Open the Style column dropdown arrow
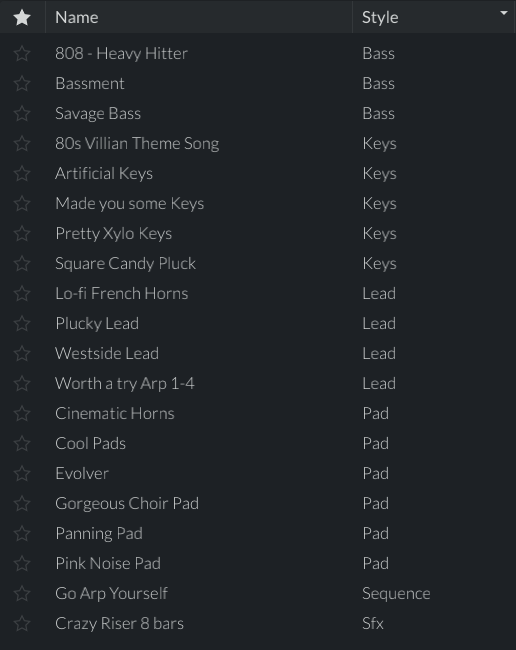Image resolution: width=516 pixels, height=650 pixels. (x=504, y=13)
